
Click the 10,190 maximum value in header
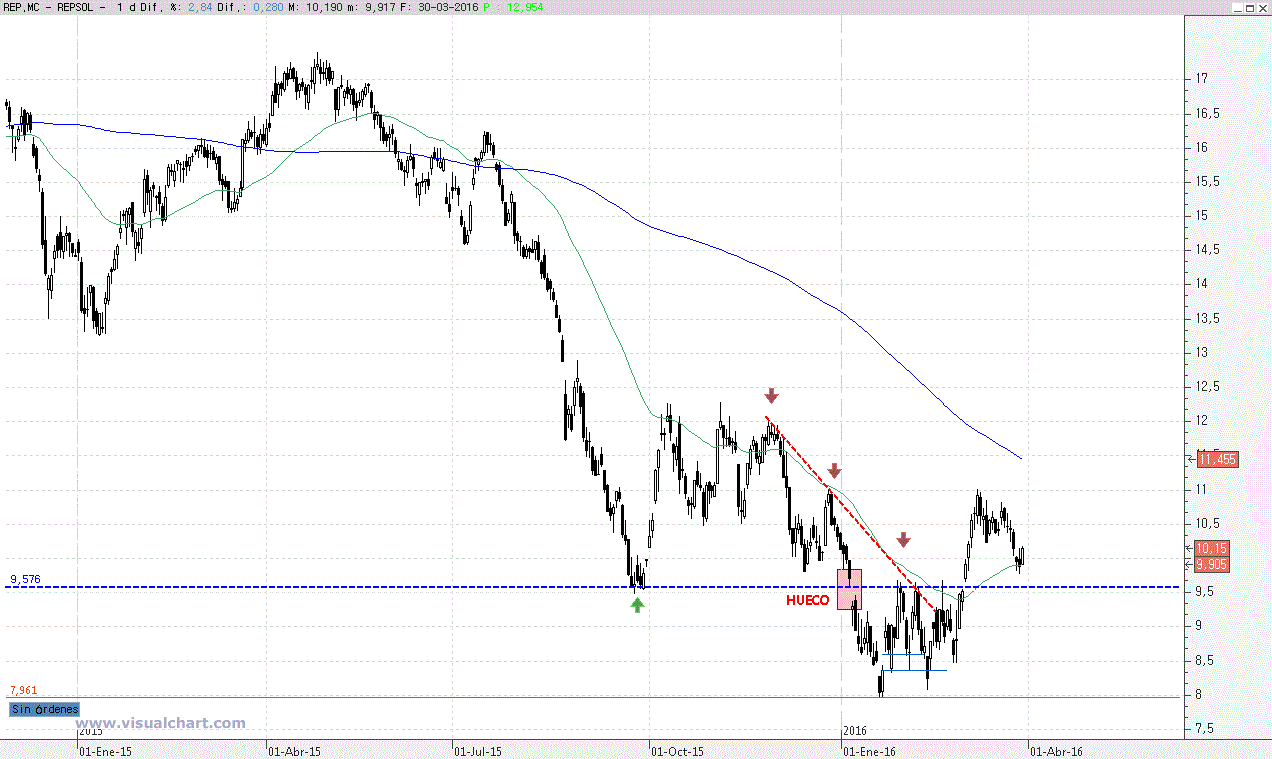324,8
